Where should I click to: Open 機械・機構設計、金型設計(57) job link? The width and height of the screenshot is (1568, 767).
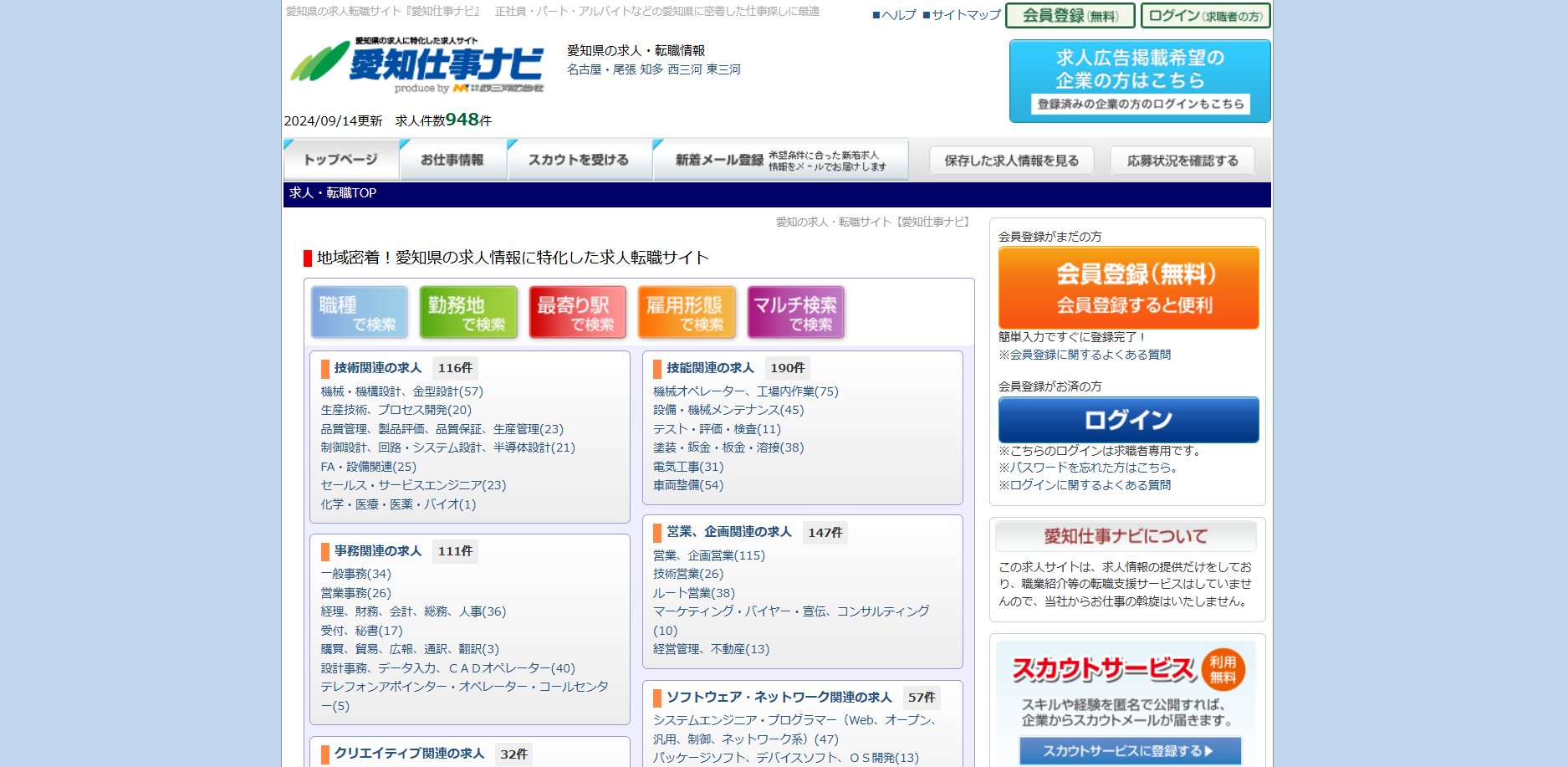click(402, 391)
